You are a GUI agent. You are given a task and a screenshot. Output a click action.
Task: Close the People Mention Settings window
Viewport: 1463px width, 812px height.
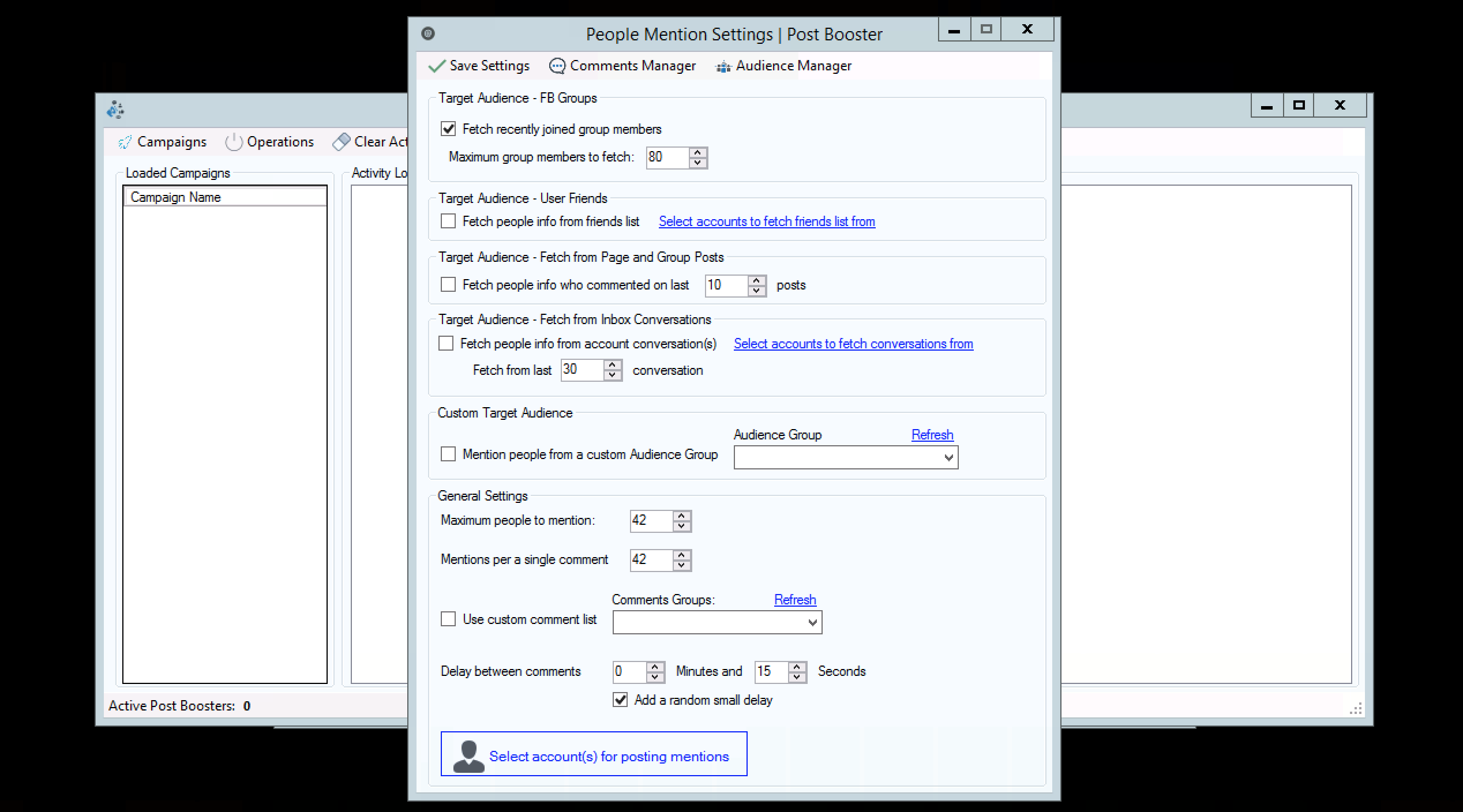(1027, 29)
